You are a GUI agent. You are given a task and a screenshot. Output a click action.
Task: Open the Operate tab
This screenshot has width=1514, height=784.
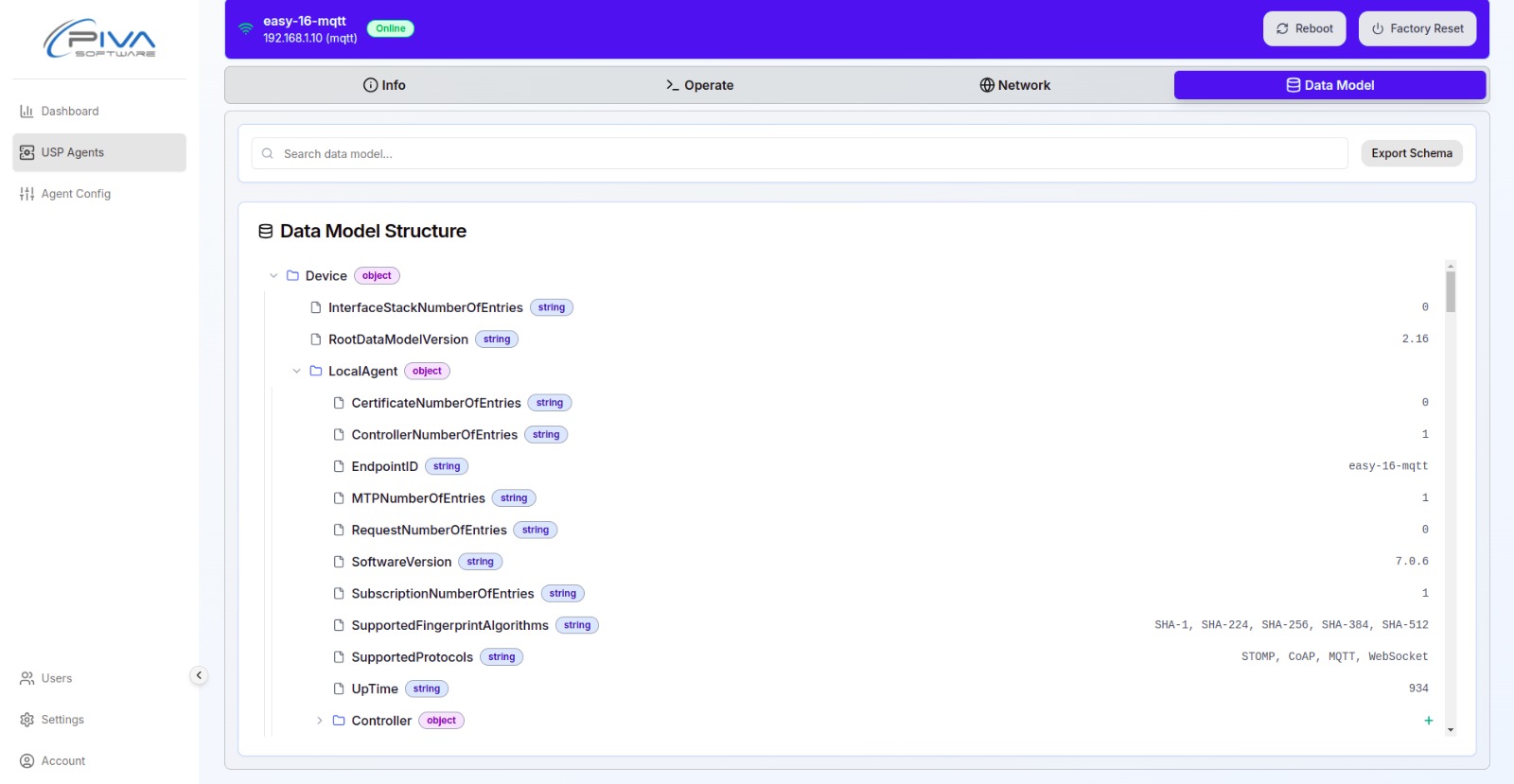click(699, 85)
